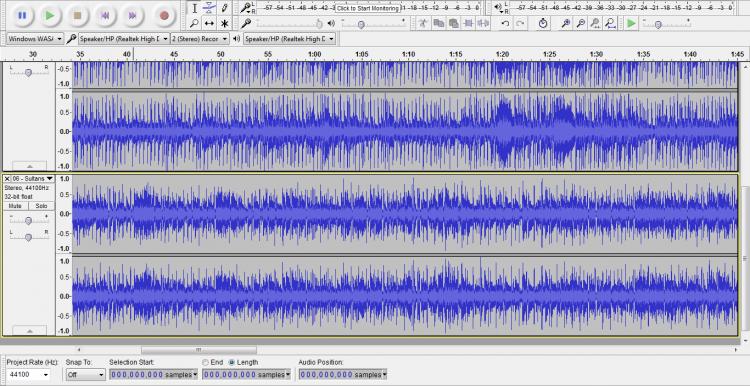The height and width of the screenshot is (386, 750).
Task: Pause playback with the Pause button
Action: pyautogui.click(x=22, y=16)
